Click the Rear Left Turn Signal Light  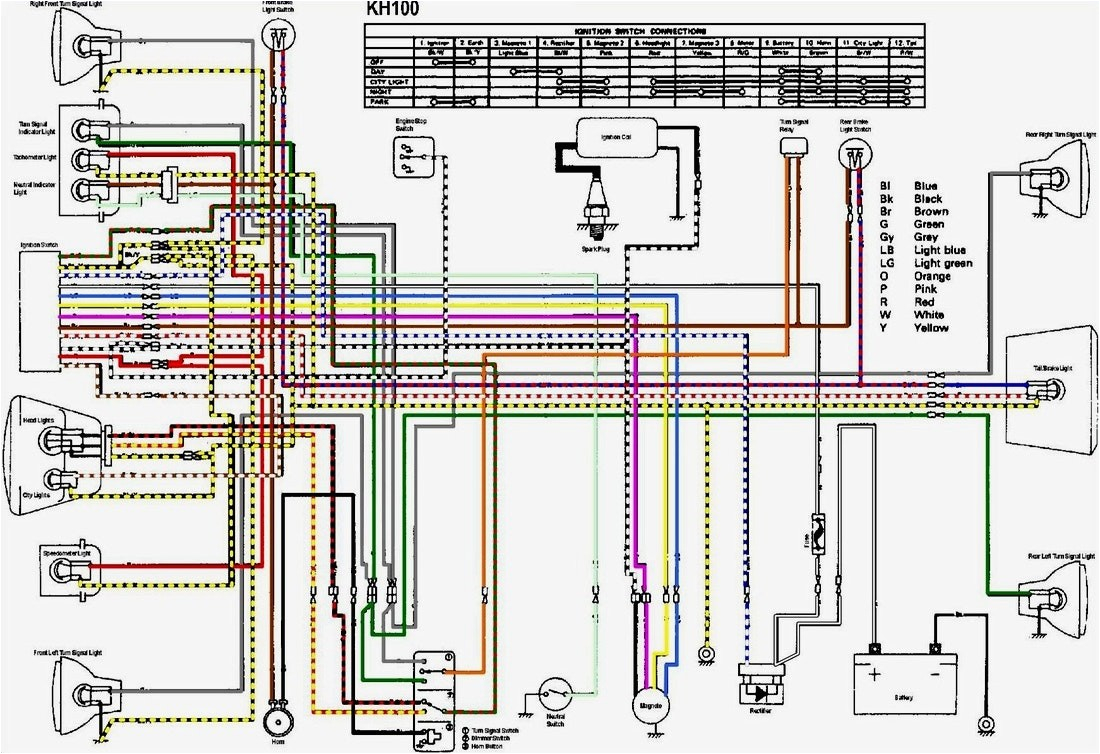point(1050,595)
